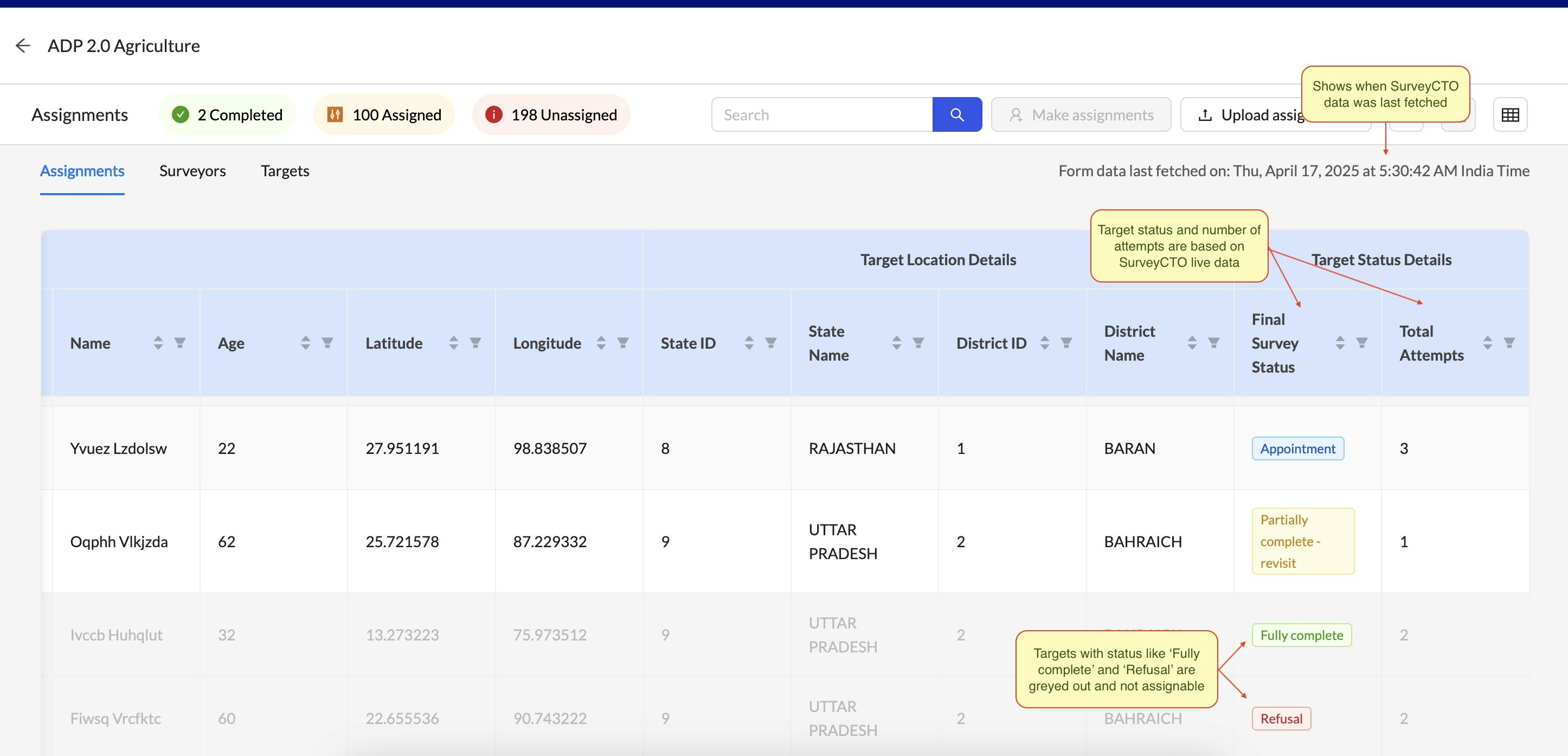Screen dimensions: 1568x756
Task: Click the blue search magnifier button
Action: [956, 114]
